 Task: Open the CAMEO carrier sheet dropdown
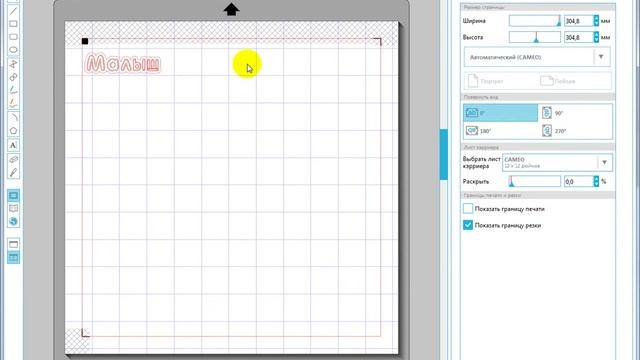[x=558, y=162]
